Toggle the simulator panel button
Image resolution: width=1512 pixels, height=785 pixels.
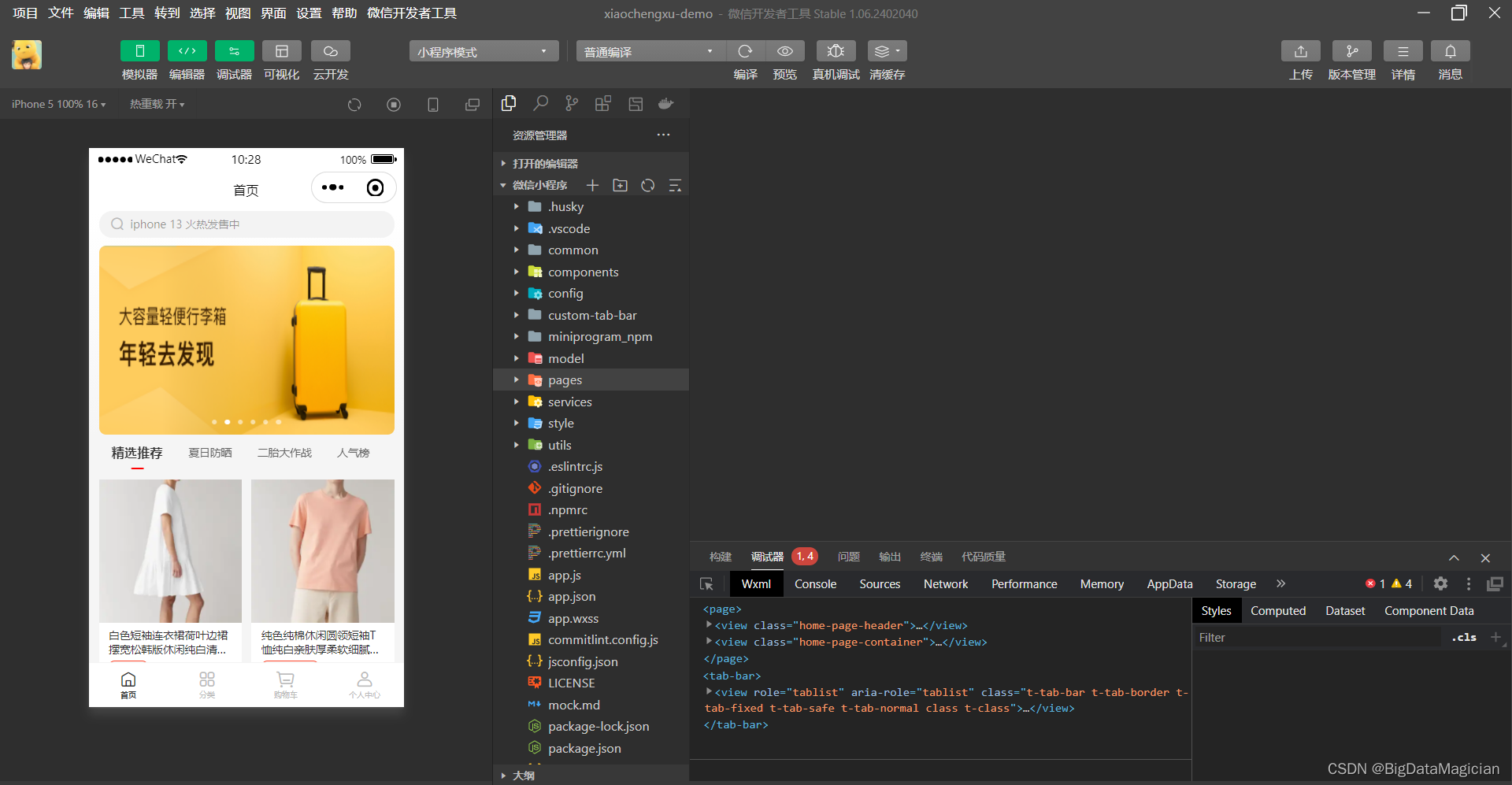140,51
